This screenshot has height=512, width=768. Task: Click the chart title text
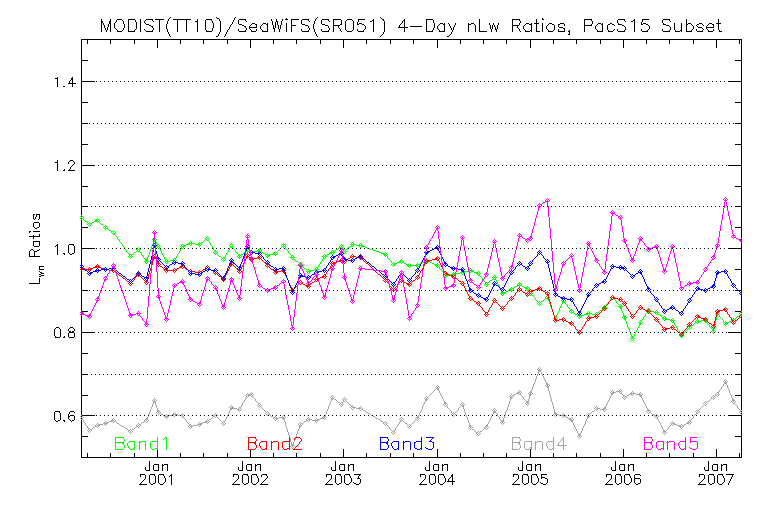pyautogui.click(x=411, y=25)
